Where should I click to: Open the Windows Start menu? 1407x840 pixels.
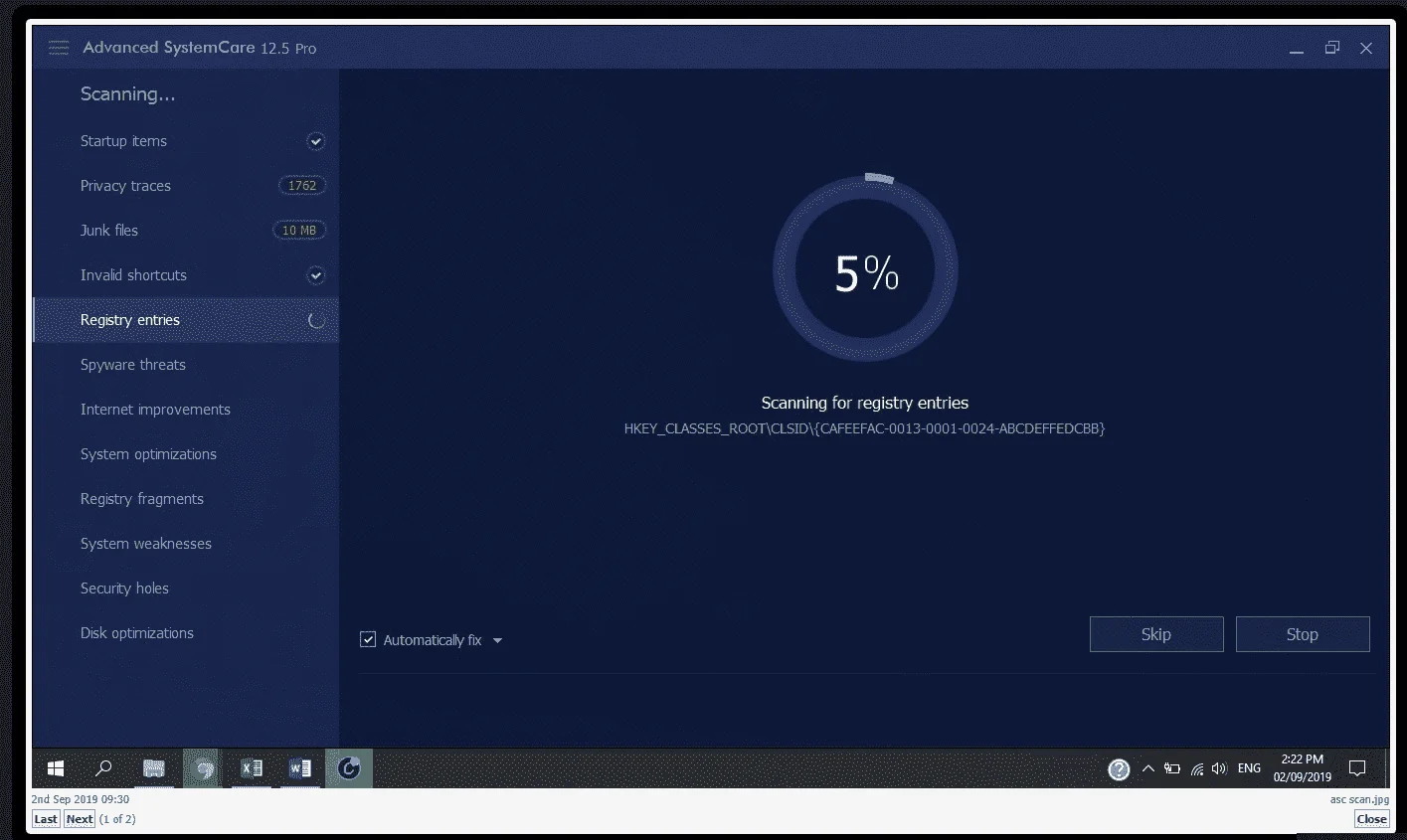point(56,768)
